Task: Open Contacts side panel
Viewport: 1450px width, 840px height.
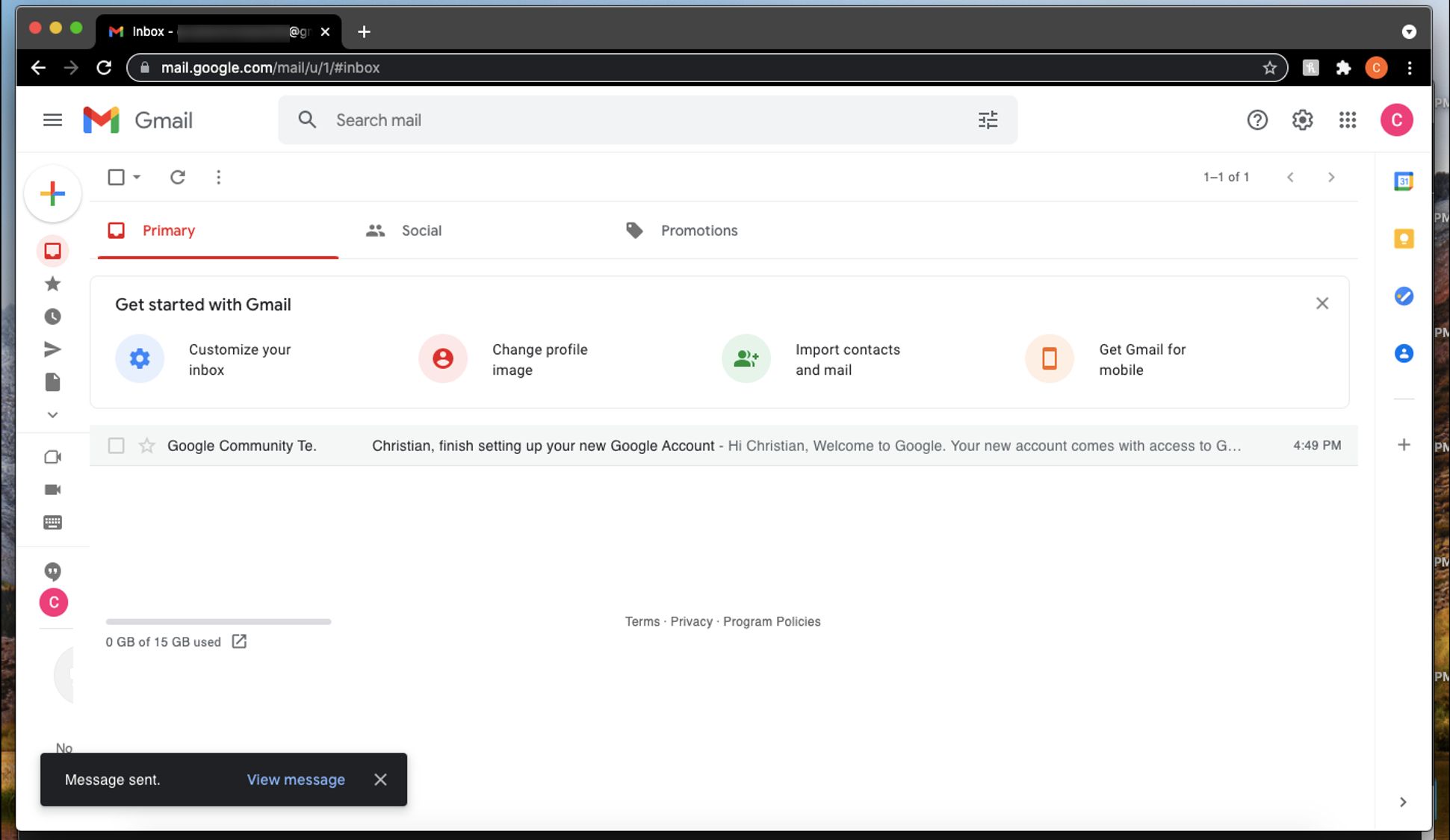Action: coord(1404,353)
